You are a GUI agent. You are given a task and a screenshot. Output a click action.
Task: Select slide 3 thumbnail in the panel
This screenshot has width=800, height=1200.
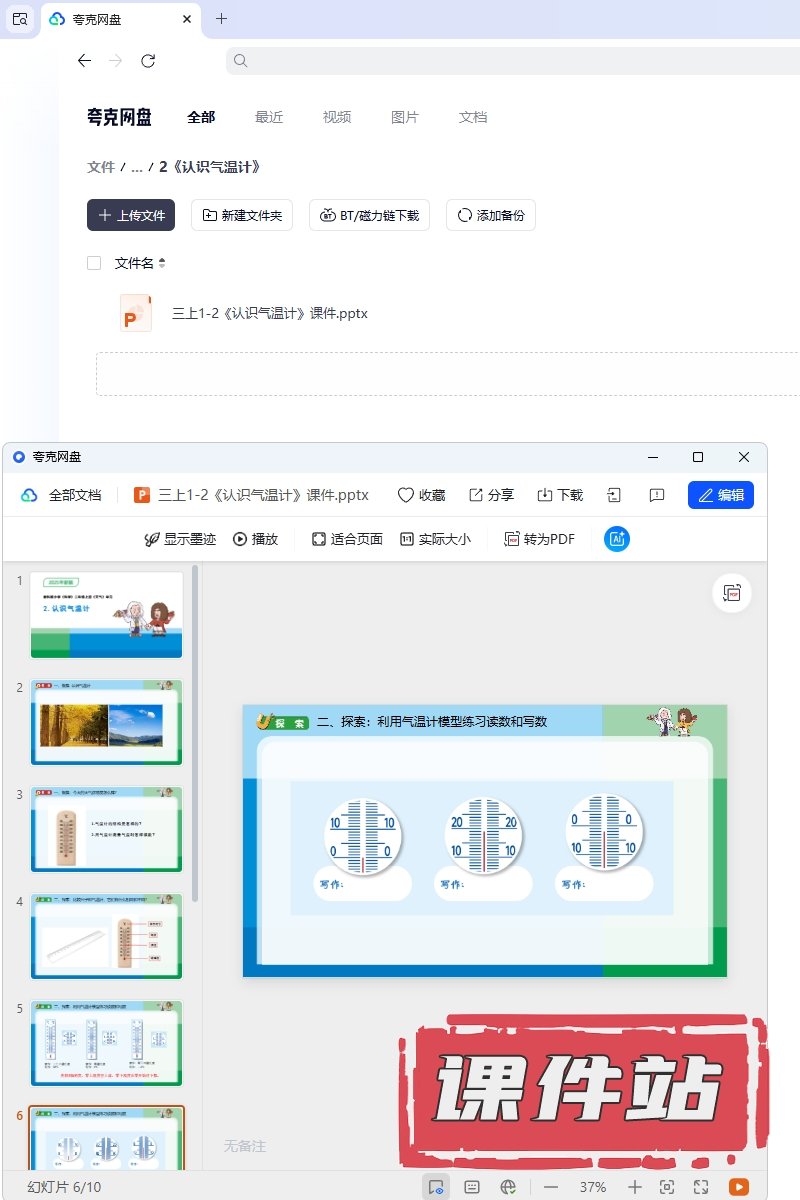(107, 828)
